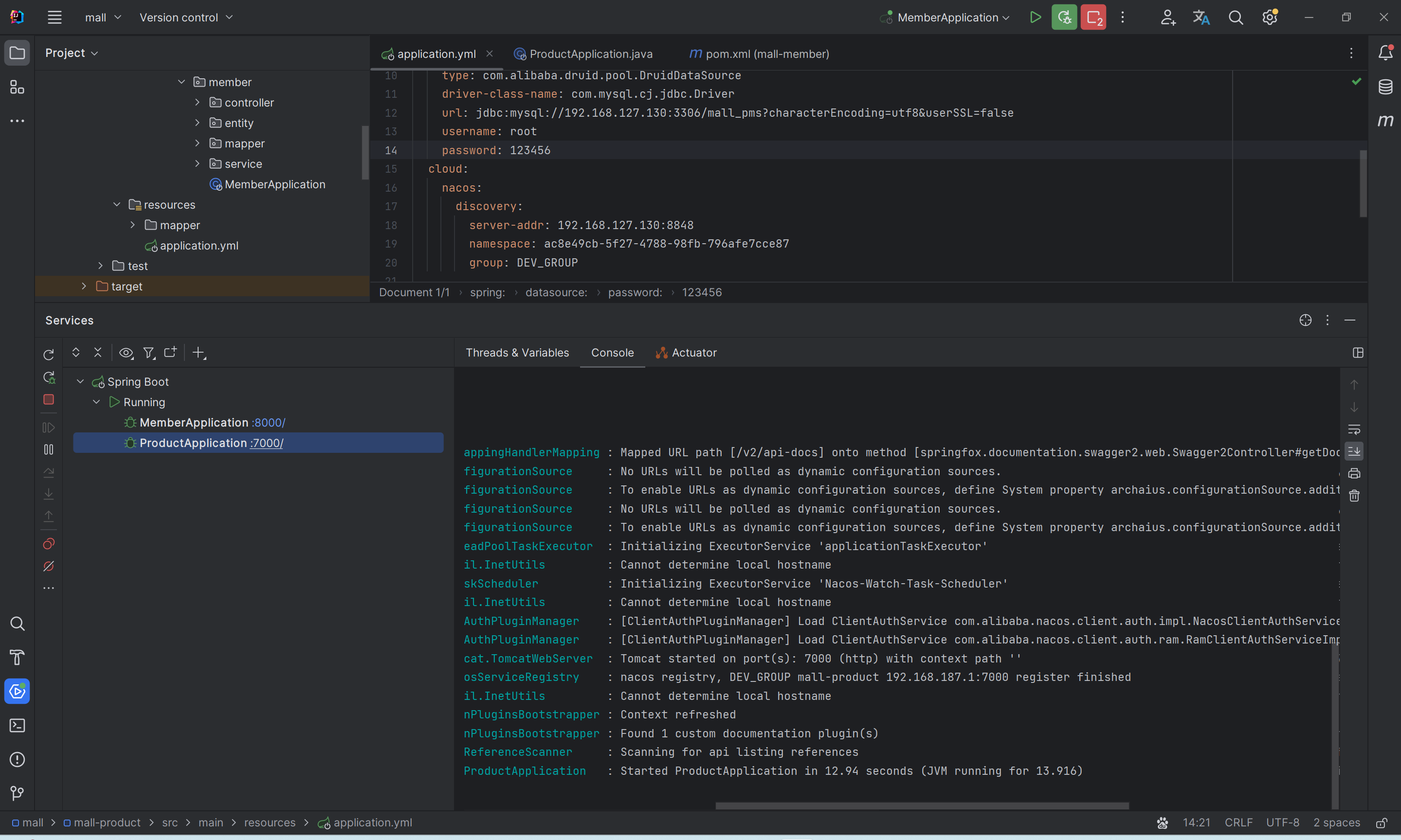Open the Git tool window icon

click(17, 793)
